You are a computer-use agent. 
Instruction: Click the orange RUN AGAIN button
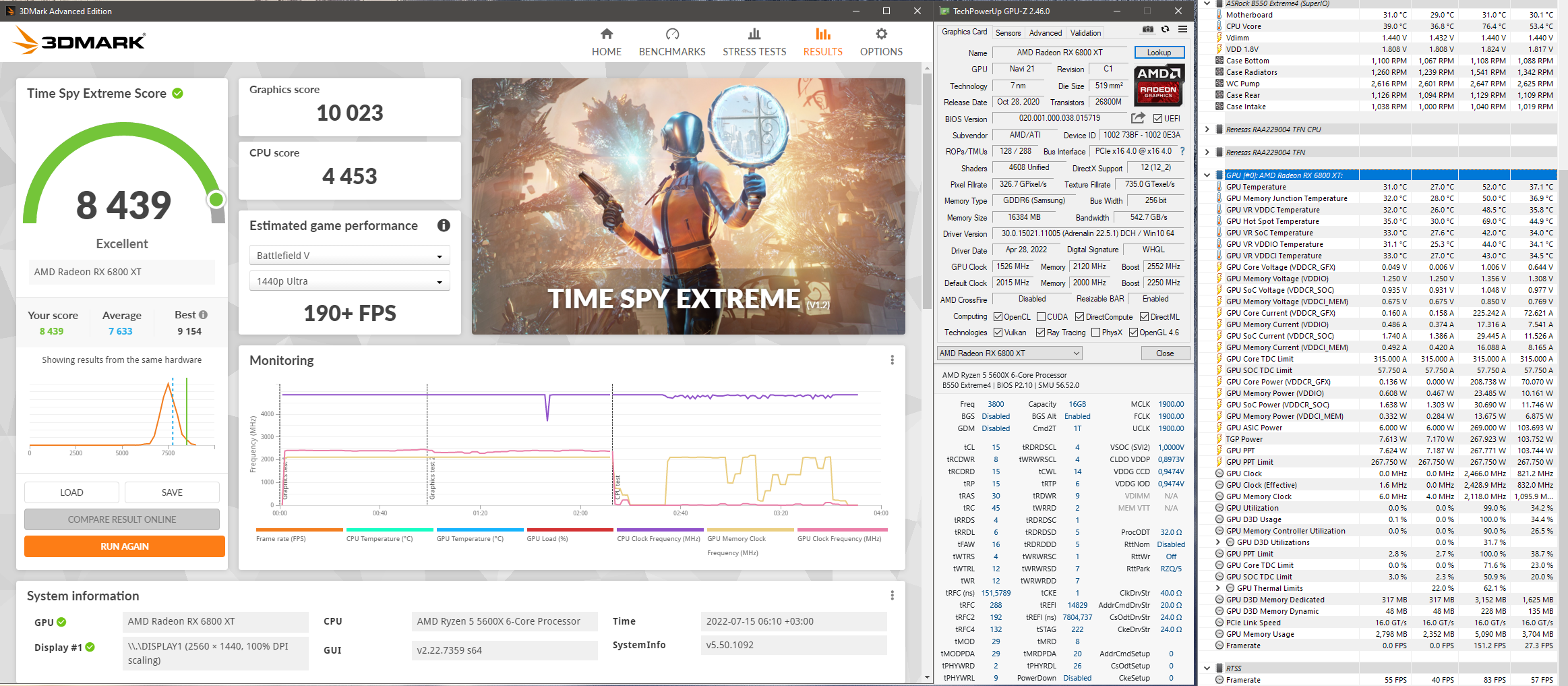125,546
